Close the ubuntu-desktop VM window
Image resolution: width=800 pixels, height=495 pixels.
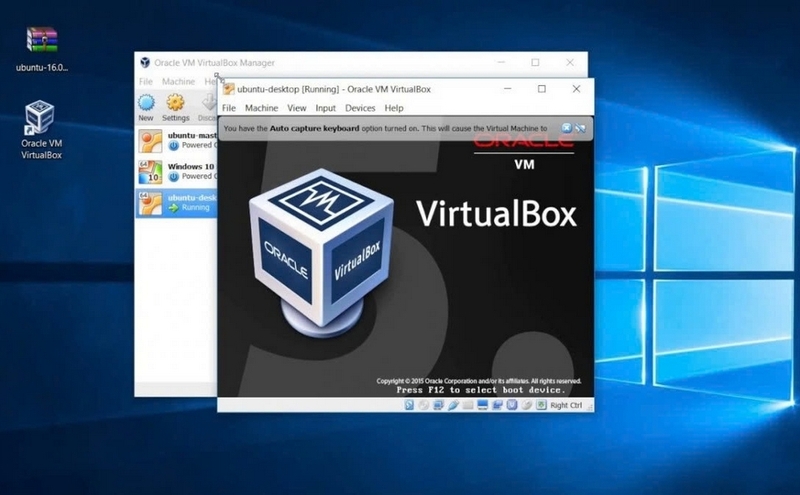point(577,89)
